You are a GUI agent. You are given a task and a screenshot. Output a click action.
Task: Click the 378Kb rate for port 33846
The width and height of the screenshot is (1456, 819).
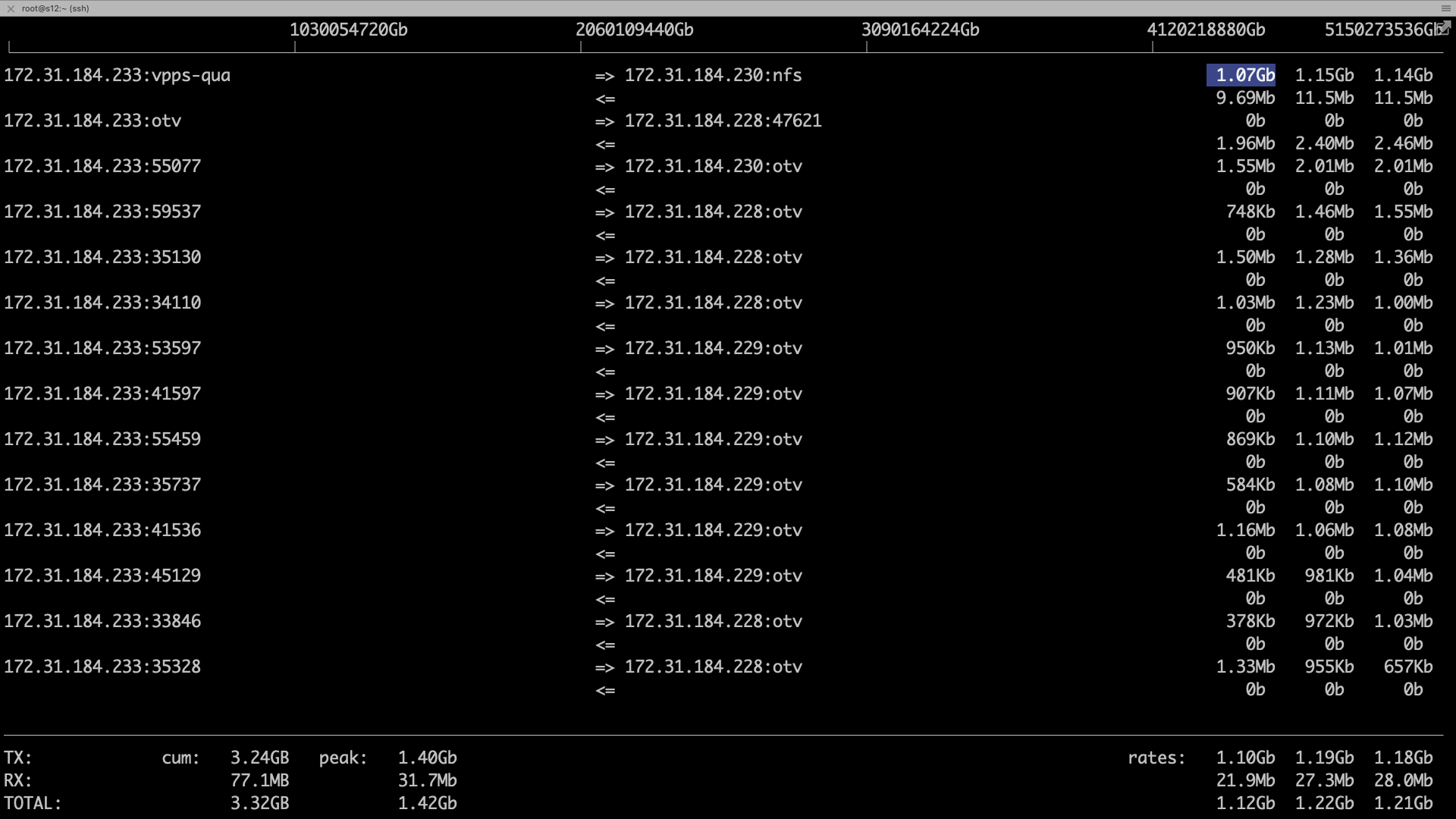tap(1250, 621)
